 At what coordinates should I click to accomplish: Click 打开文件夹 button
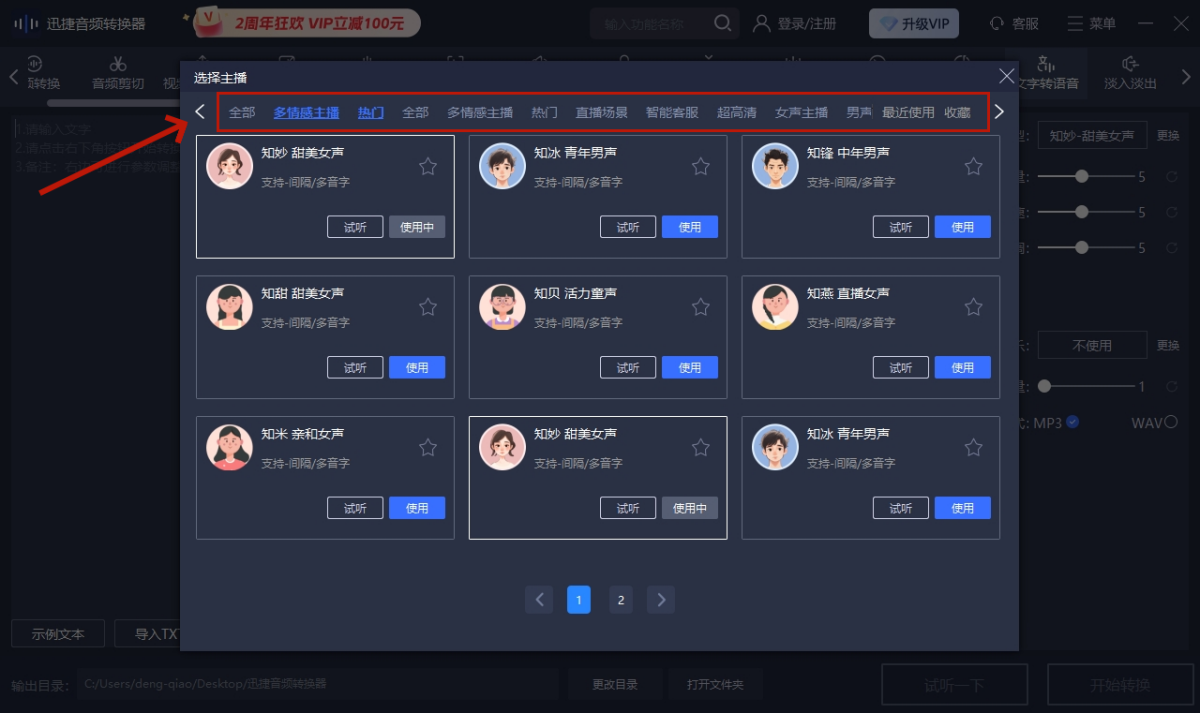715,685
